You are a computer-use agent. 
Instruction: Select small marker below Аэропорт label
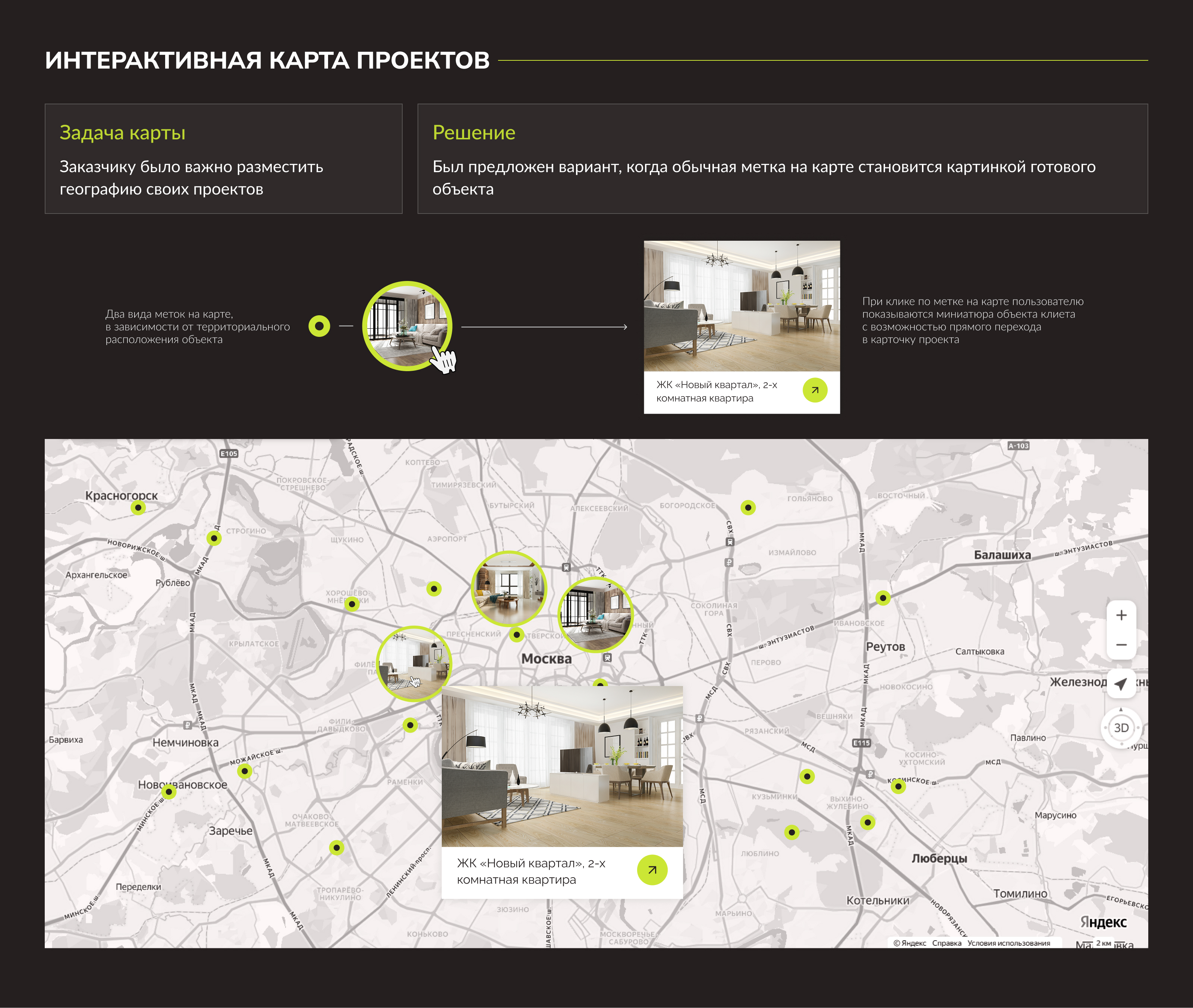point(434,588)
